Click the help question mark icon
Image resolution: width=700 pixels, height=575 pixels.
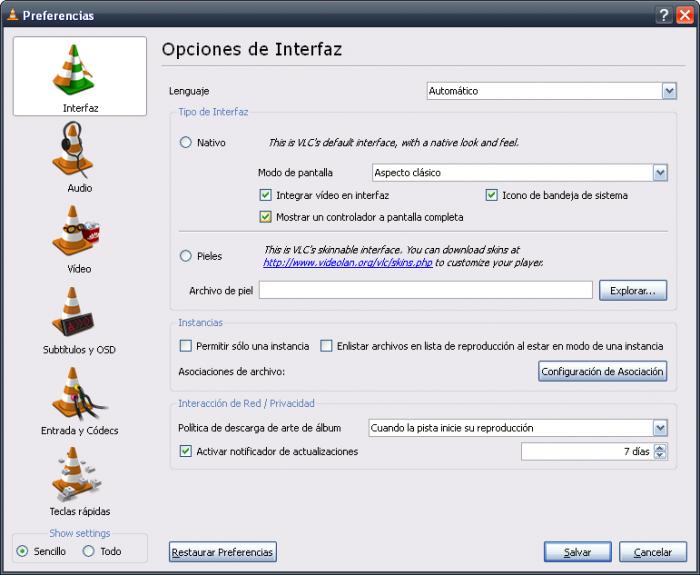pos(664,15)
